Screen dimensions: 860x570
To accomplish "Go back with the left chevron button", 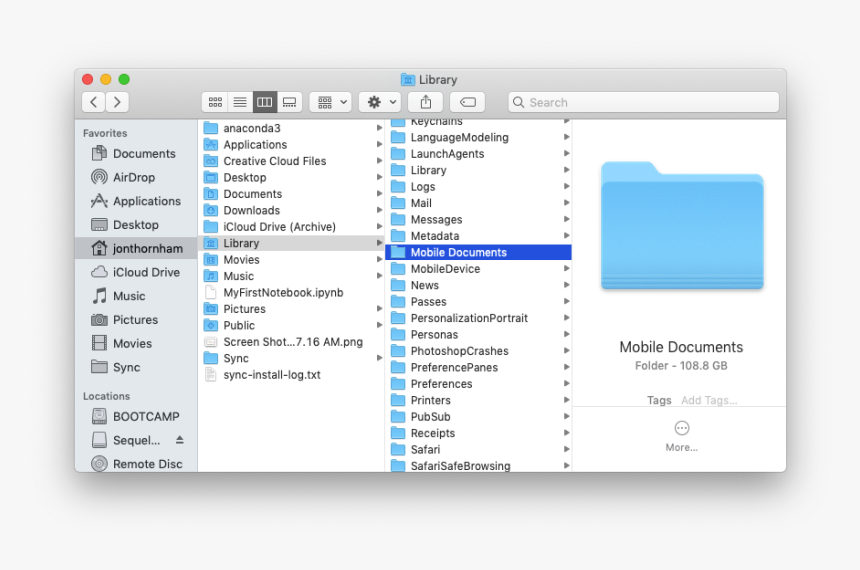I will pos(94,102).
